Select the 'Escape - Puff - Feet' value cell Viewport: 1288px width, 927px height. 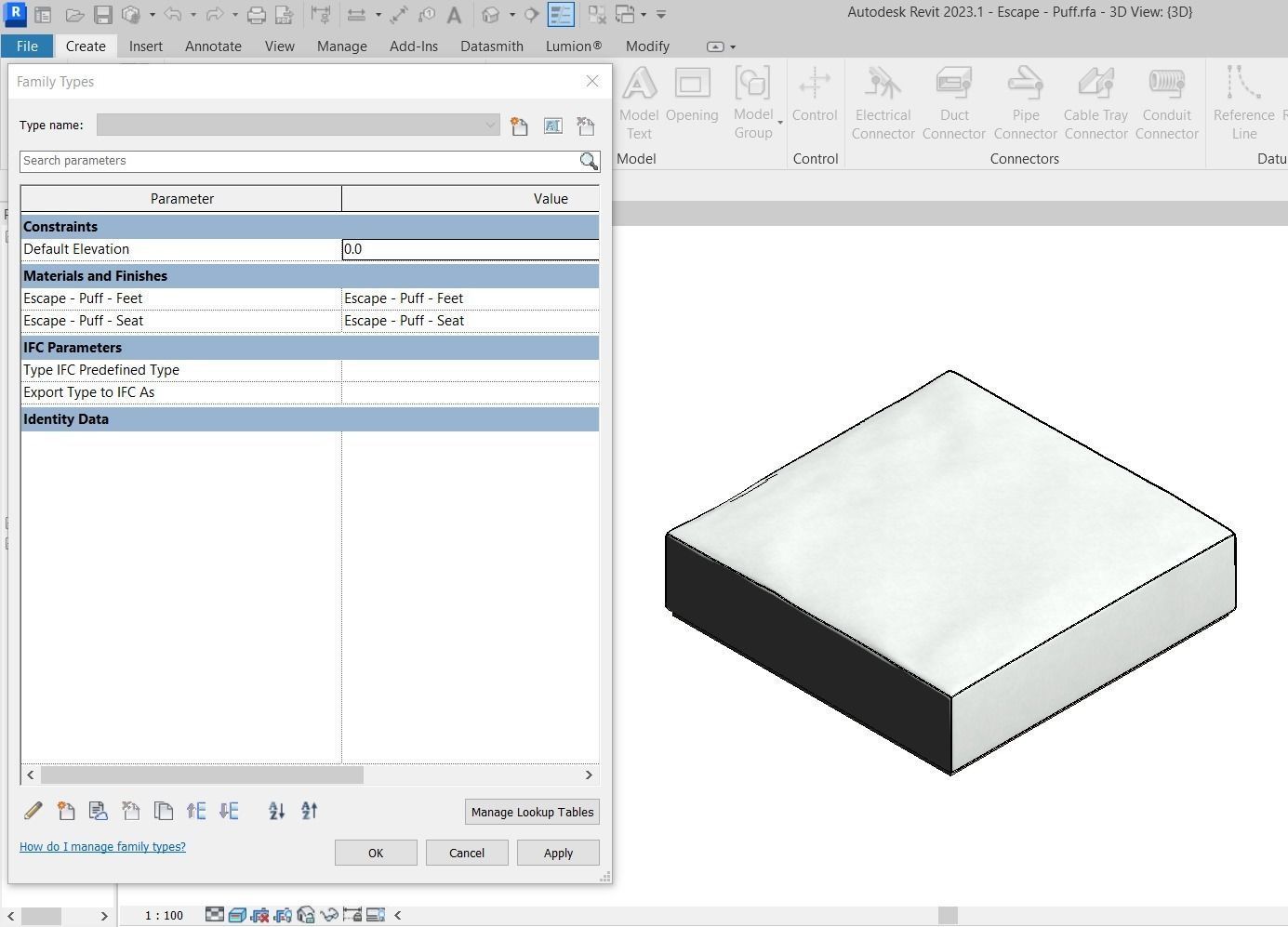coord(471,298)
